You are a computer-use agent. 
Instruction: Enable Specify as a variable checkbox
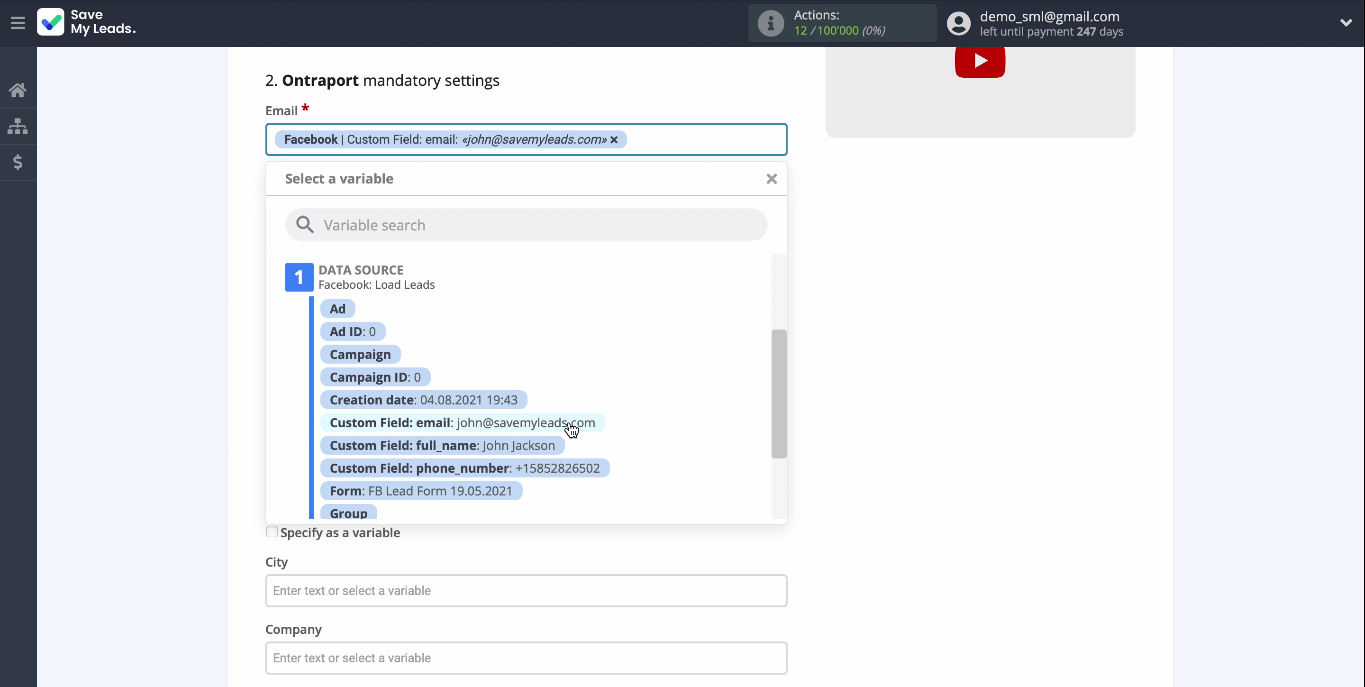(x=272, y=532)
